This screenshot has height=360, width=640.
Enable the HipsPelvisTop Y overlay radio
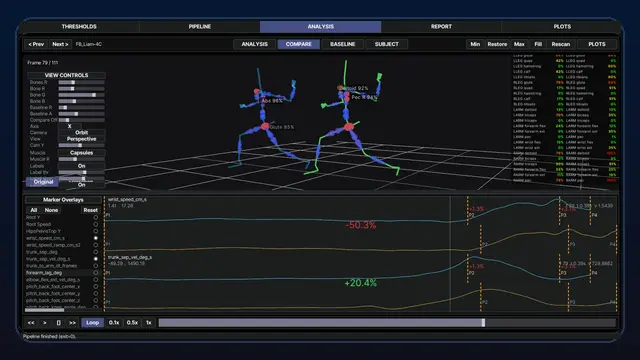coord(96,231)
